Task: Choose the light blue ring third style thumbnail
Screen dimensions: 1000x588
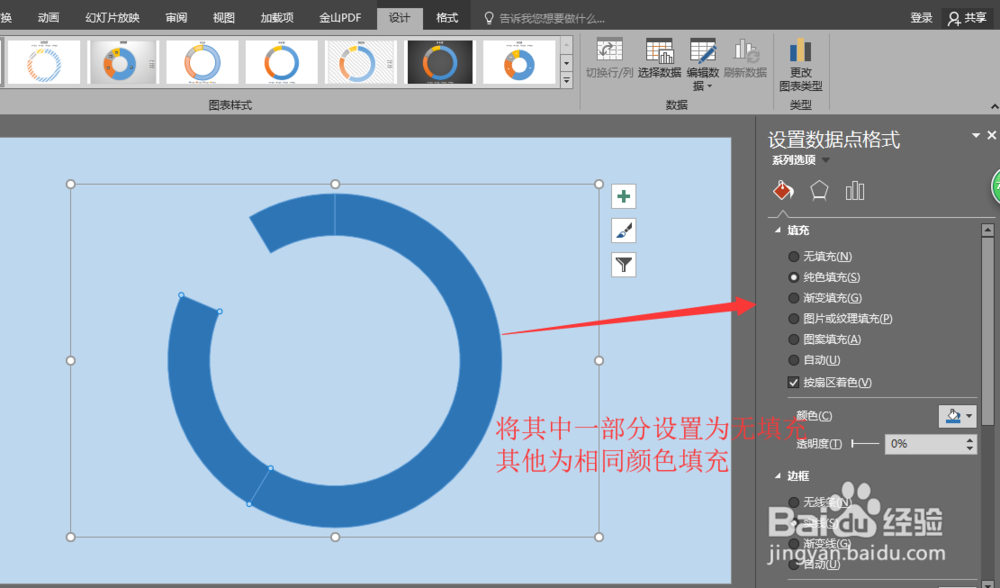Action: (x=202, y=62)
